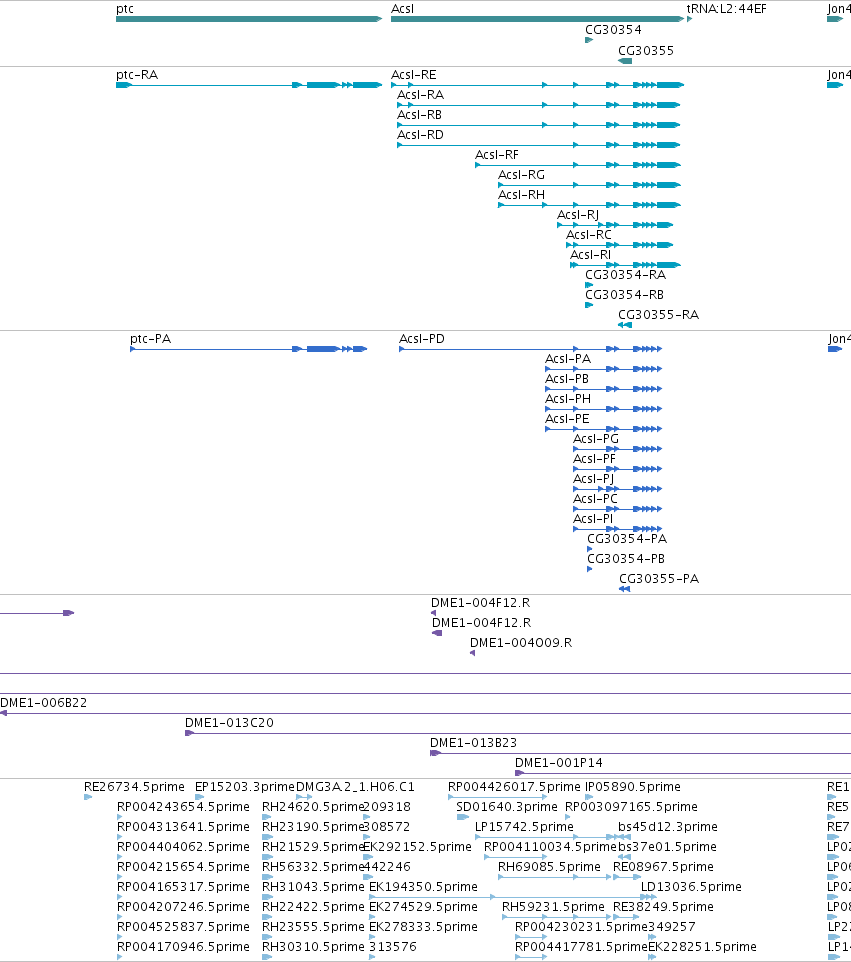Select the Acsl-PA protein label
Image resolution: width=851 pixels, height=962 pixels.
(x=568, y=359)
